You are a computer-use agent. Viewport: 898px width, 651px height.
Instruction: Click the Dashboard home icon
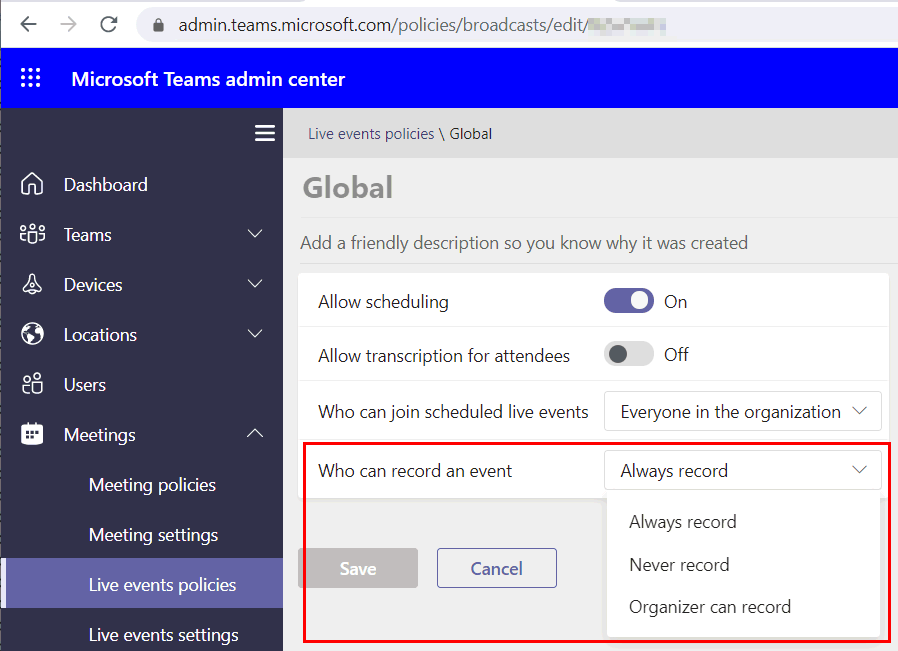tap(32, 184)
